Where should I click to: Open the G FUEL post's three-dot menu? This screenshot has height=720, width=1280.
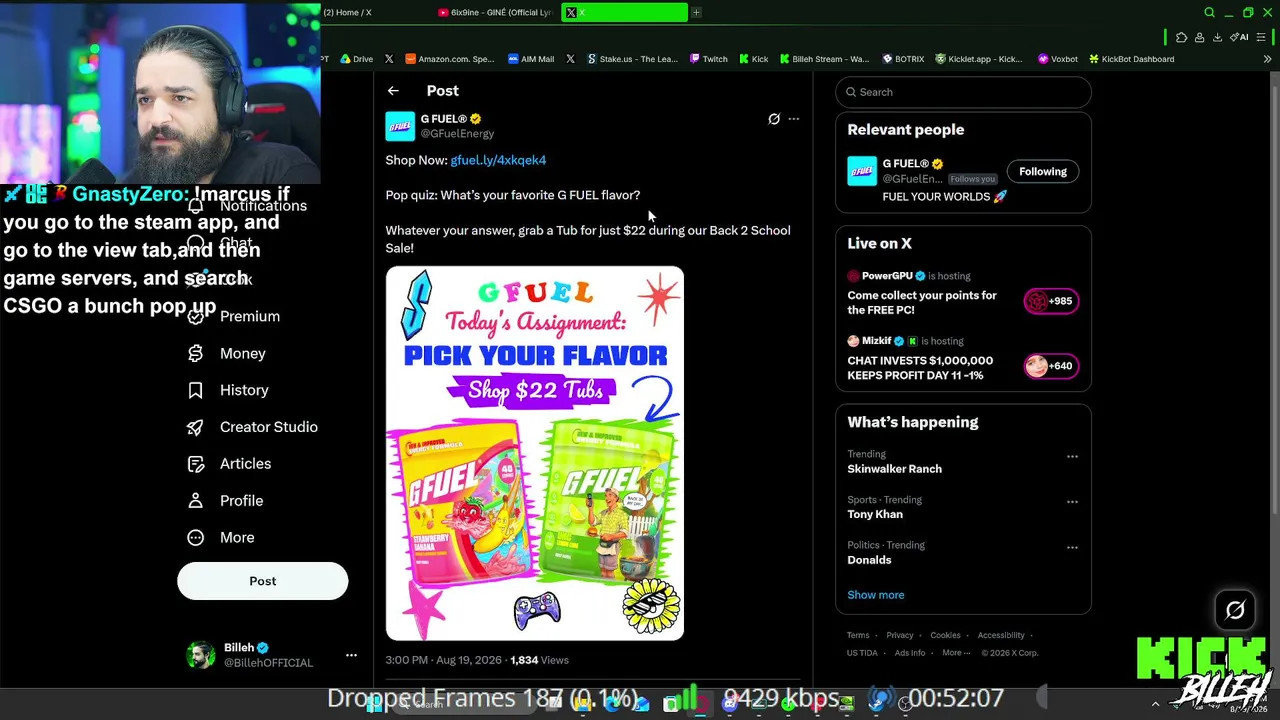tap(794, 119)
